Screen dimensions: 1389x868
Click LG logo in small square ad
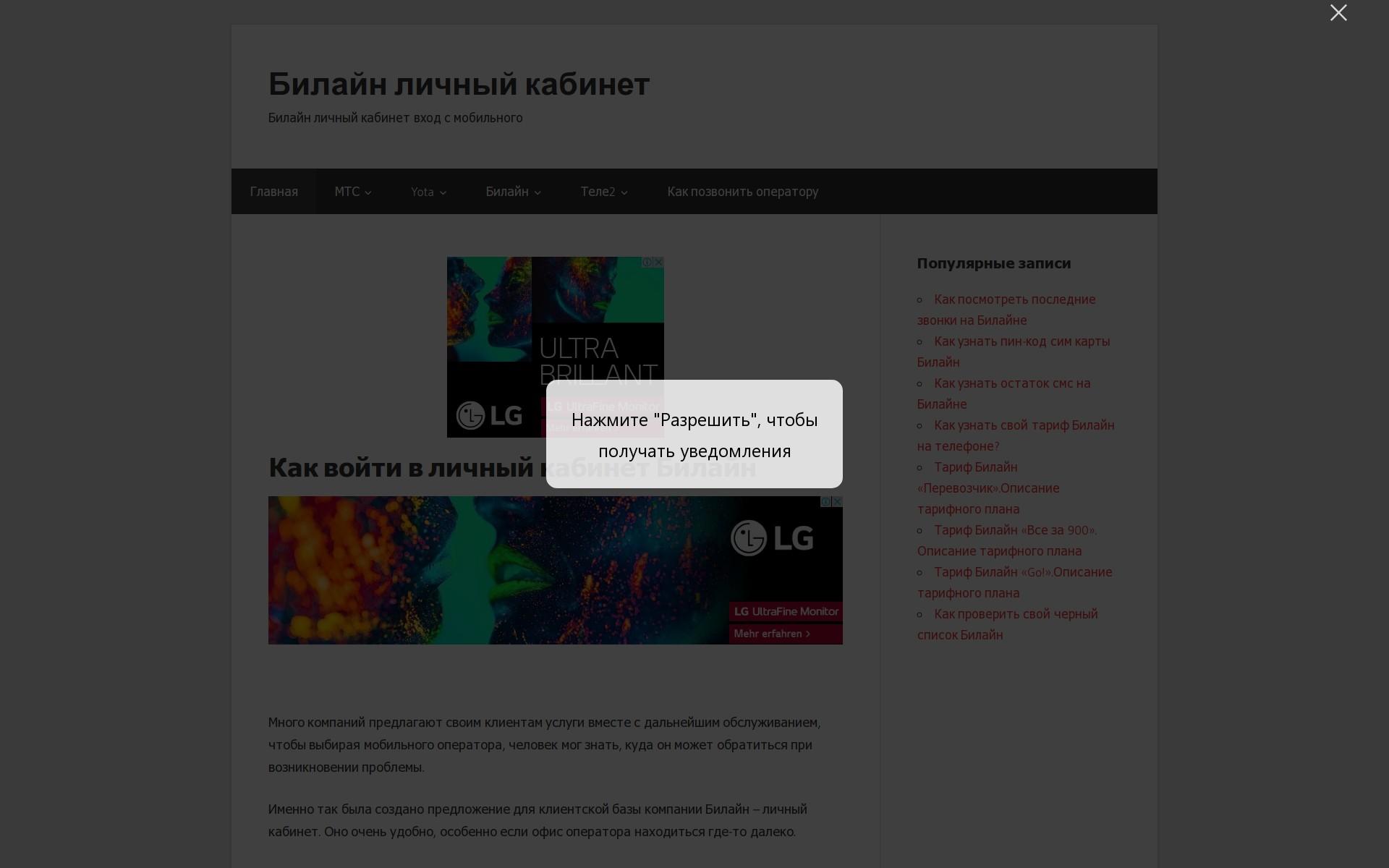pyautogui.click(x=489, y=415)
